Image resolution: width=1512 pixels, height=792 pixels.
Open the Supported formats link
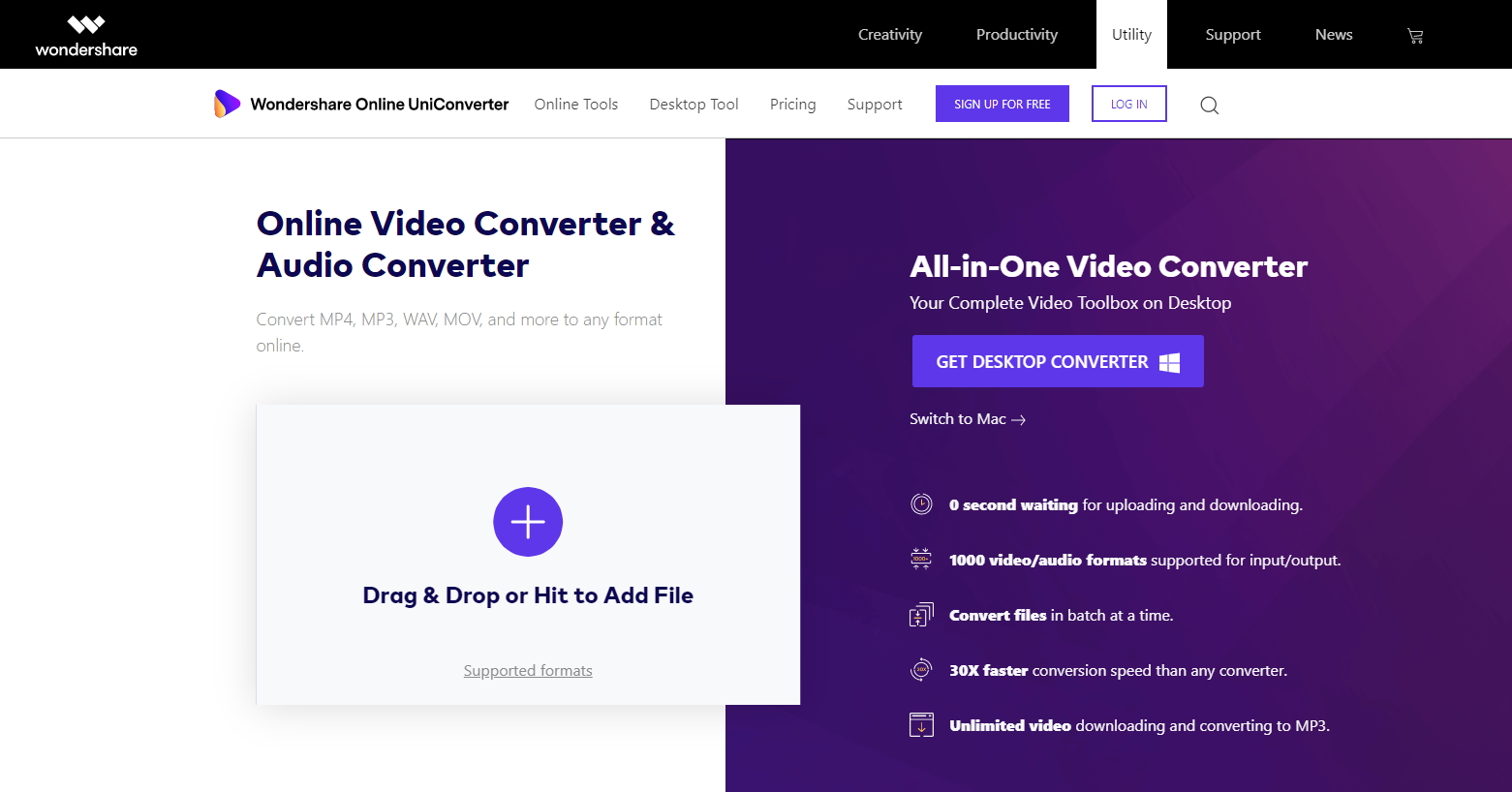click(528, 671)
